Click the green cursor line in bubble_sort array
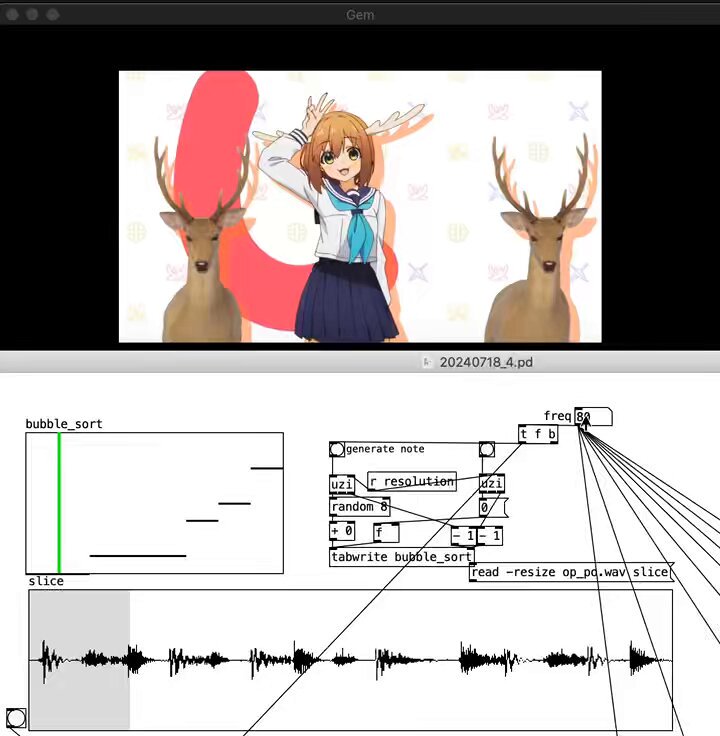The width and height of the screenshot is (720, 736). pos(59,503)
